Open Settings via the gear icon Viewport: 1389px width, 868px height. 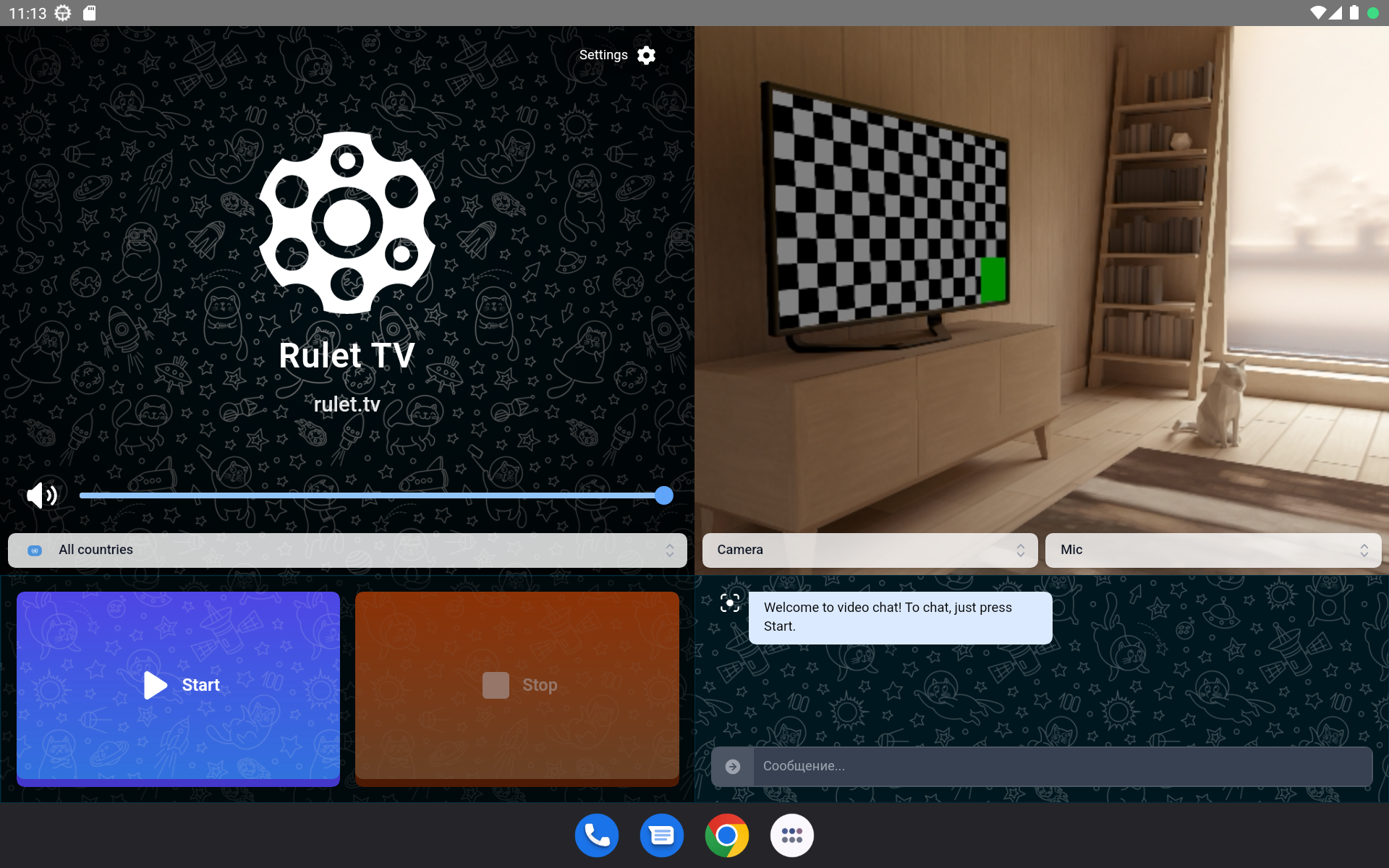(646, 55)
